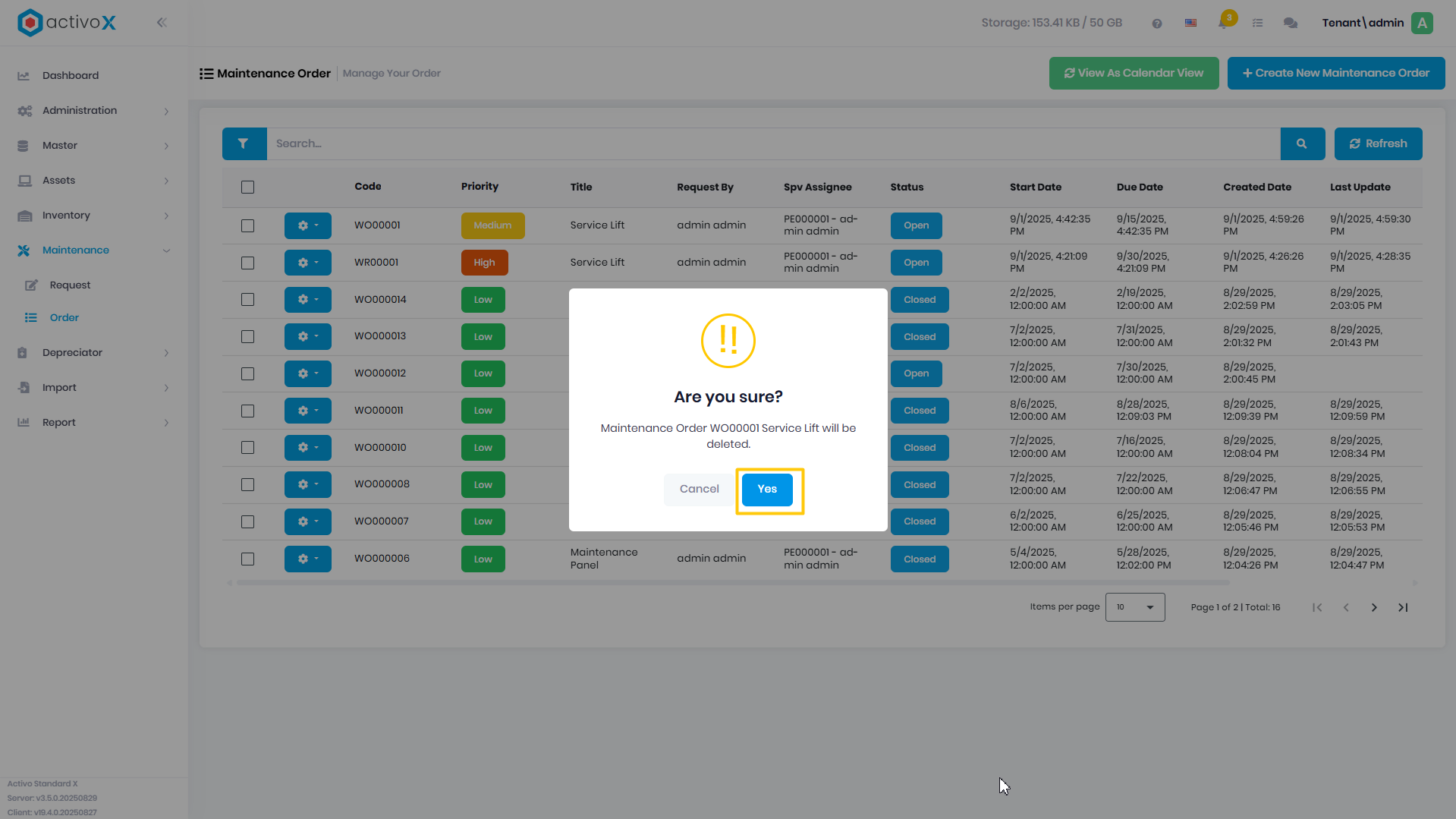The width and height of the screenshot is (1456, 819).
Task: Click the Dashboard chart icon
Action: (x=24, y=76)
